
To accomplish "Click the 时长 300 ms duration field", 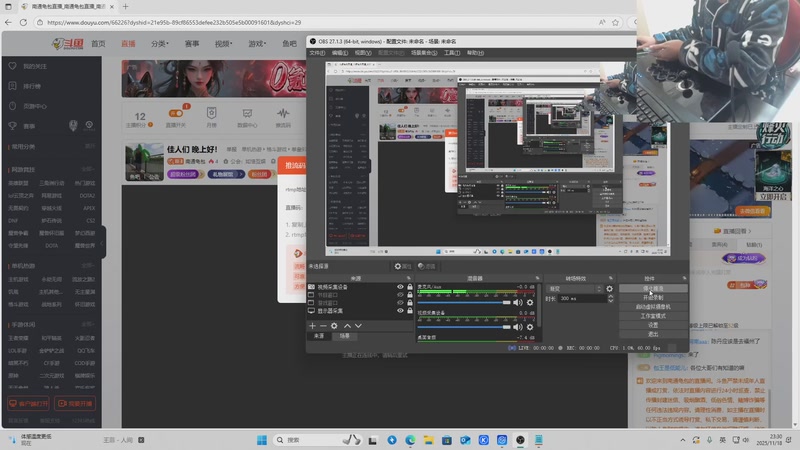I will pos(581,298).
